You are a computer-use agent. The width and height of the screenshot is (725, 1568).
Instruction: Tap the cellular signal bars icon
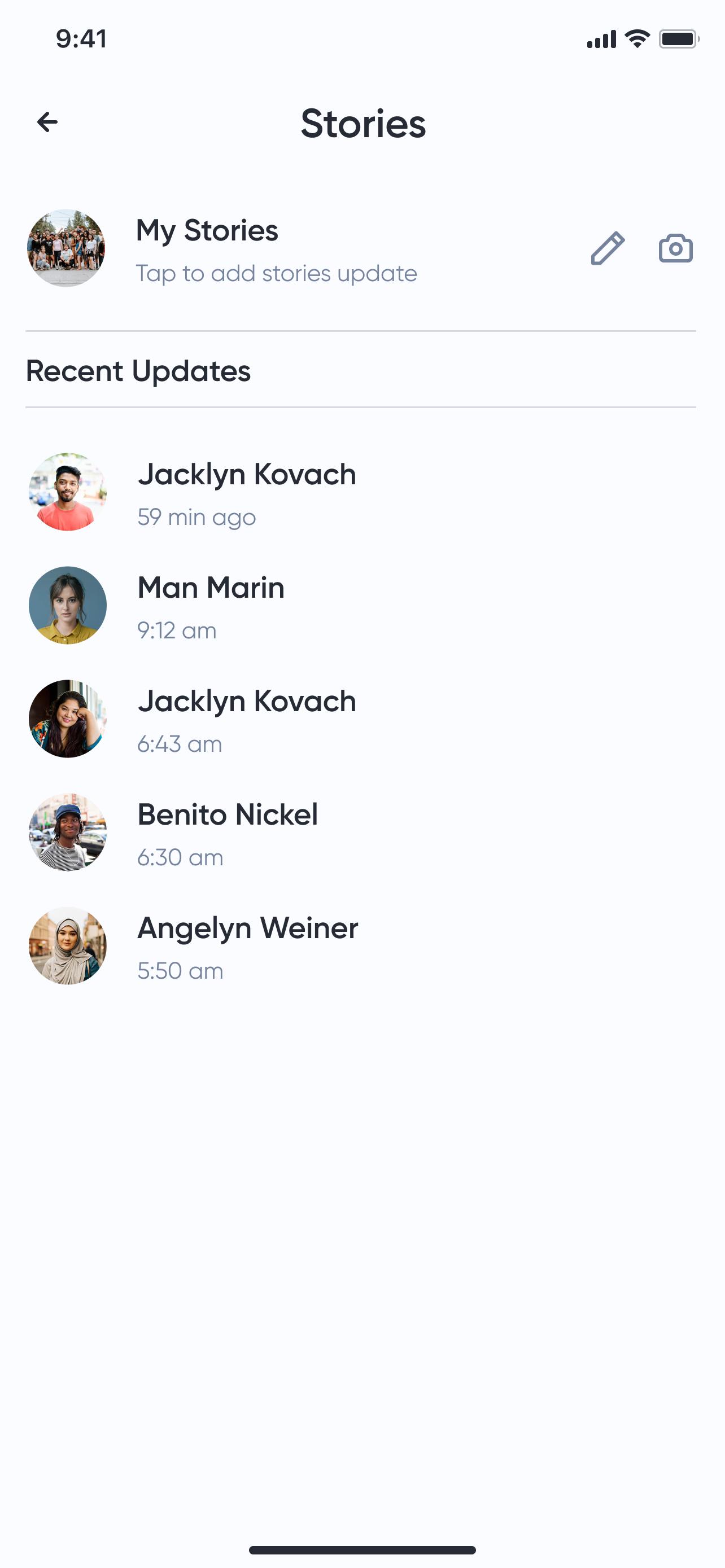601,40
